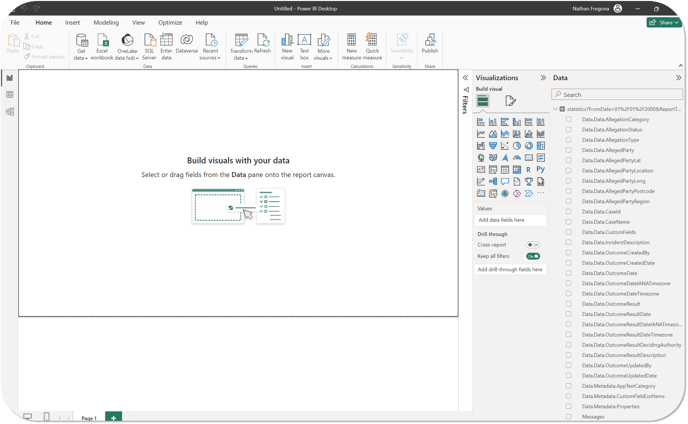Switch to mobile layout icon
Viewport: 688px width, 424px height.
click(x=47, y=417)
